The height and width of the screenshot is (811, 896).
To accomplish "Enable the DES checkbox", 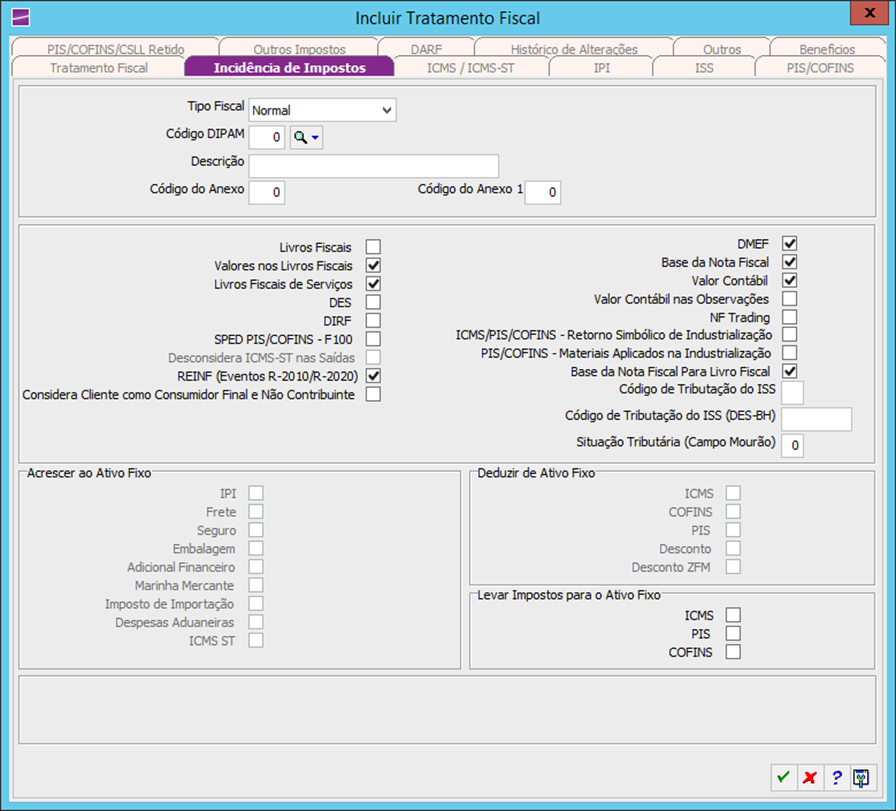I will [x=373, y=302].
